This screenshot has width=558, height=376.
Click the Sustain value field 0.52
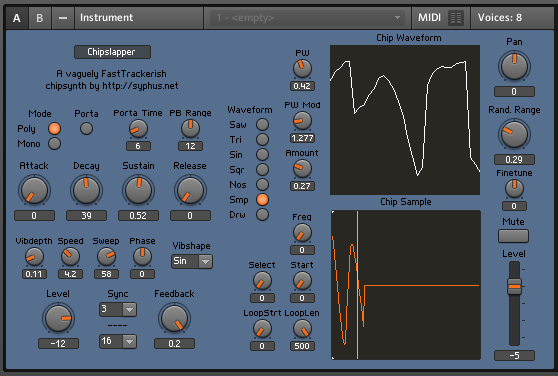(x=138, y=216)
